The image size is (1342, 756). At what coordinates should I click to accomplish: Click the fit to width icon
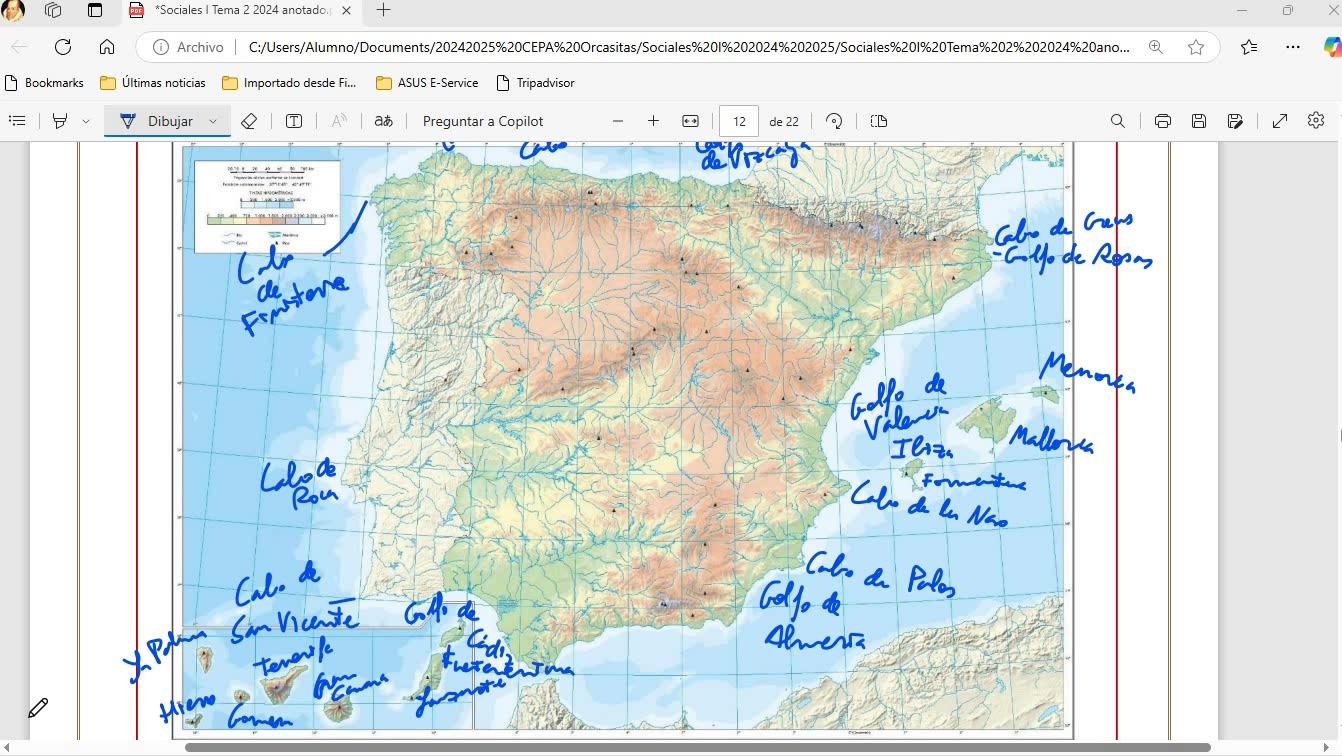pyautogui.click(x=690, y=121)
